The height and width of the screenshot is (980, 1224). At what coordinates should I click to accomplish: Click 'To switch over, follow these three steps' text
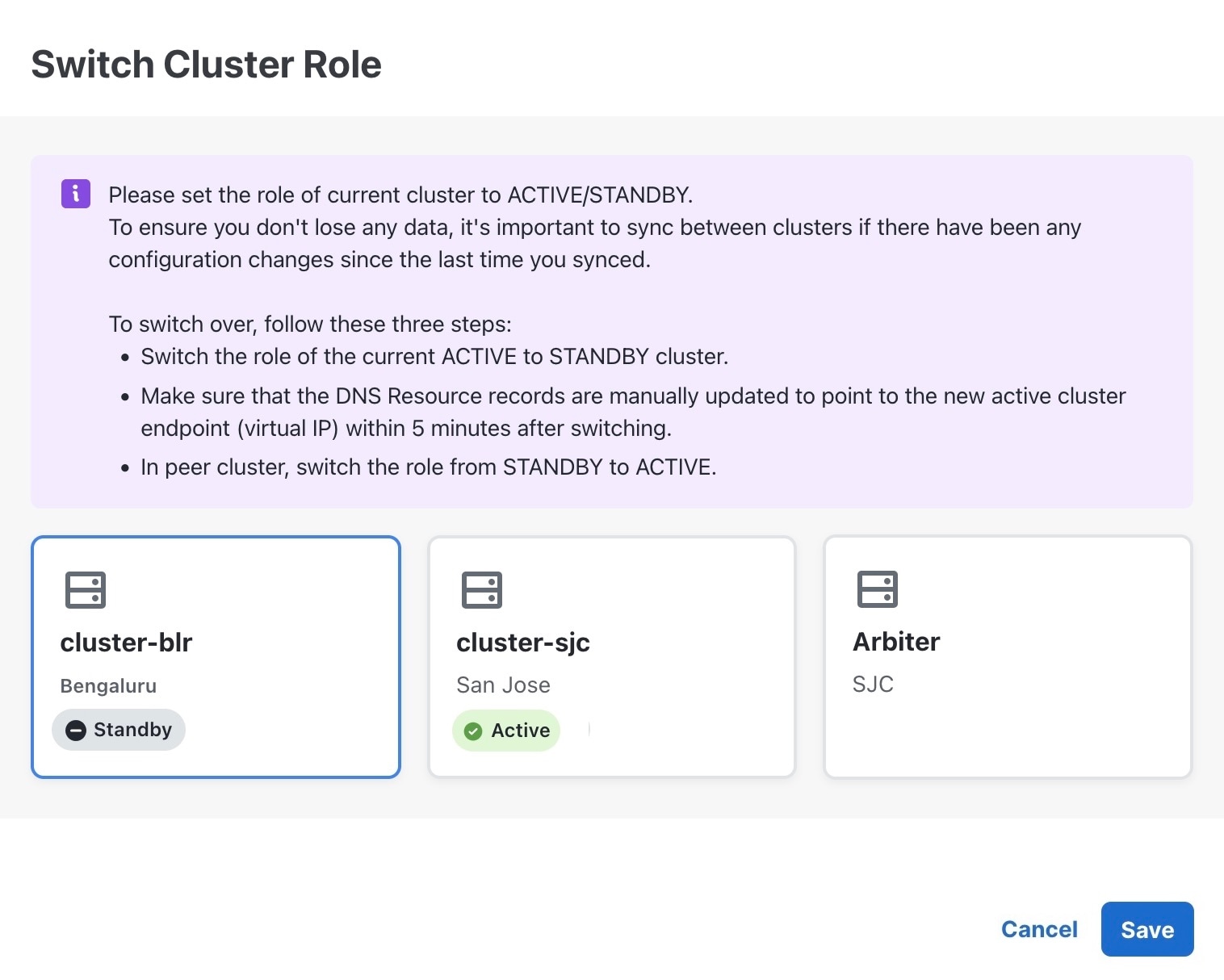[x=310, y=325]
